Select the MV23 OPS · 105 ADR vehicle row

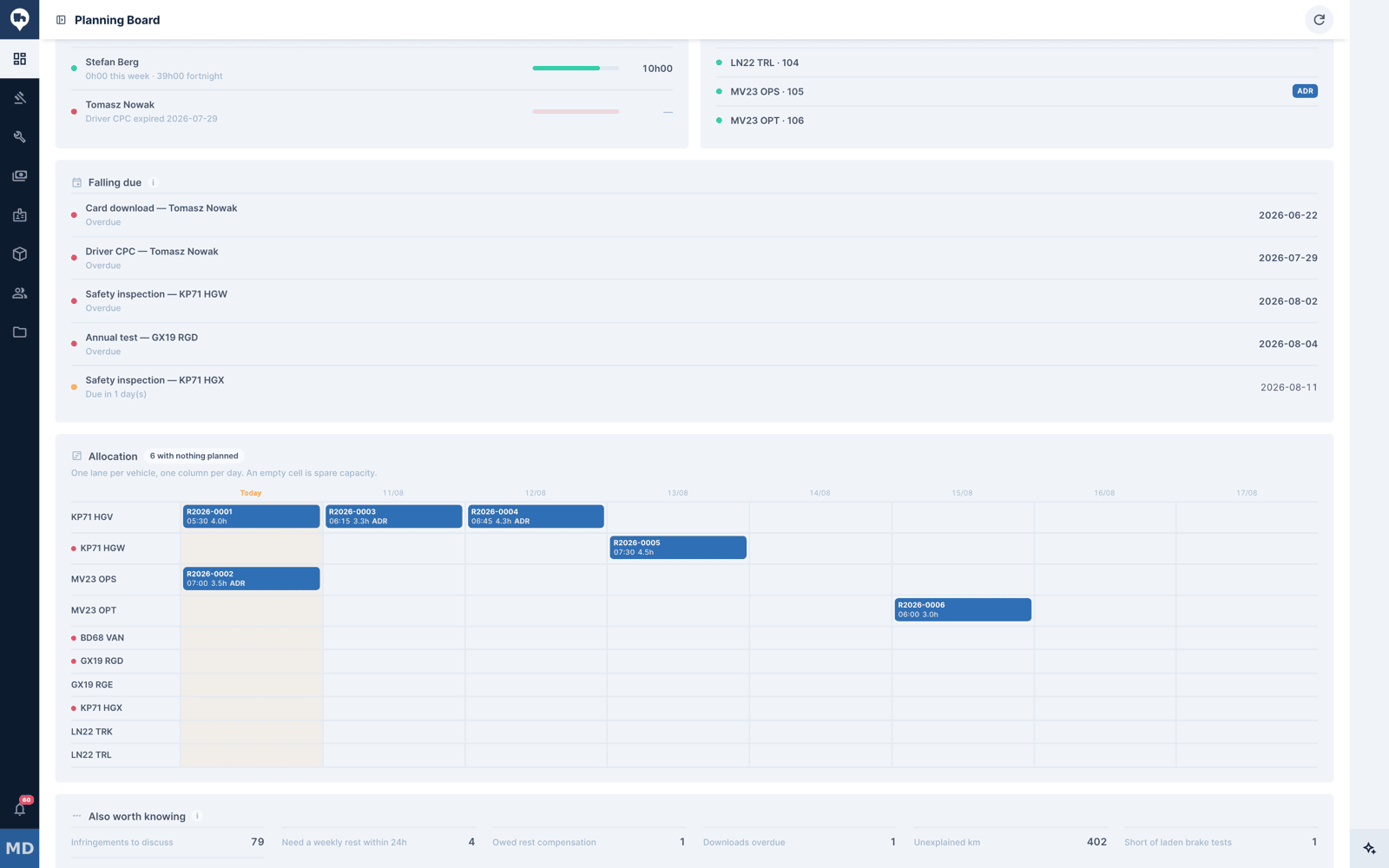tap(1017, 91)
